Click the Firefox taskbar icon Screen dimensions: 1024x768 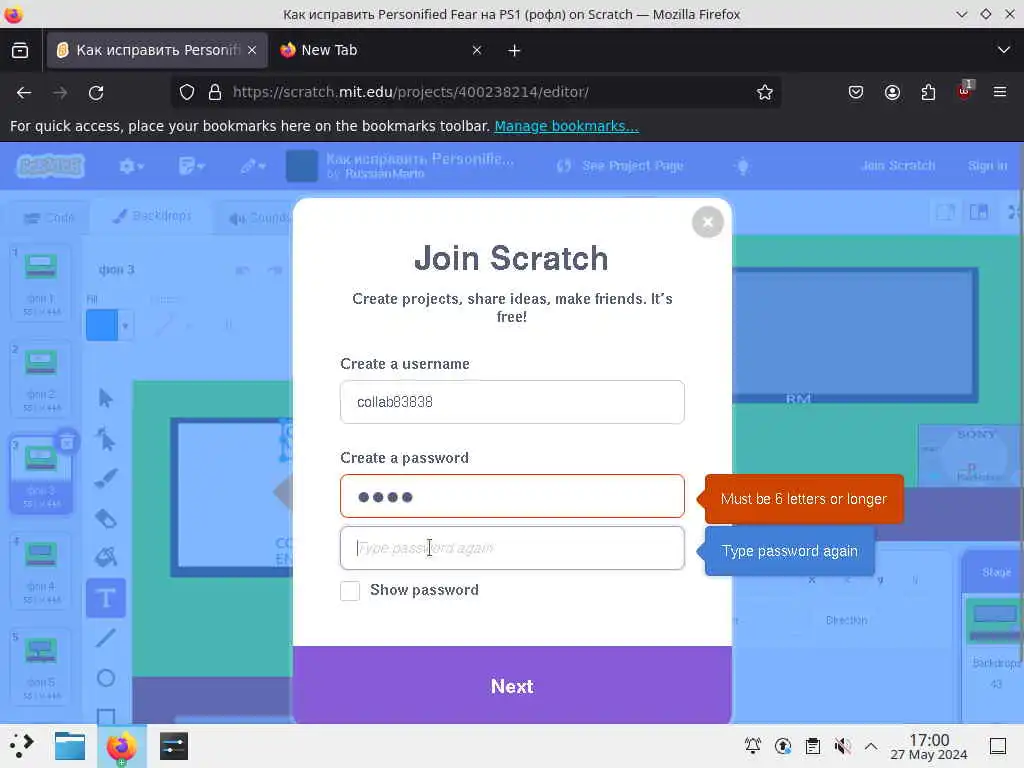pos(121,746)
